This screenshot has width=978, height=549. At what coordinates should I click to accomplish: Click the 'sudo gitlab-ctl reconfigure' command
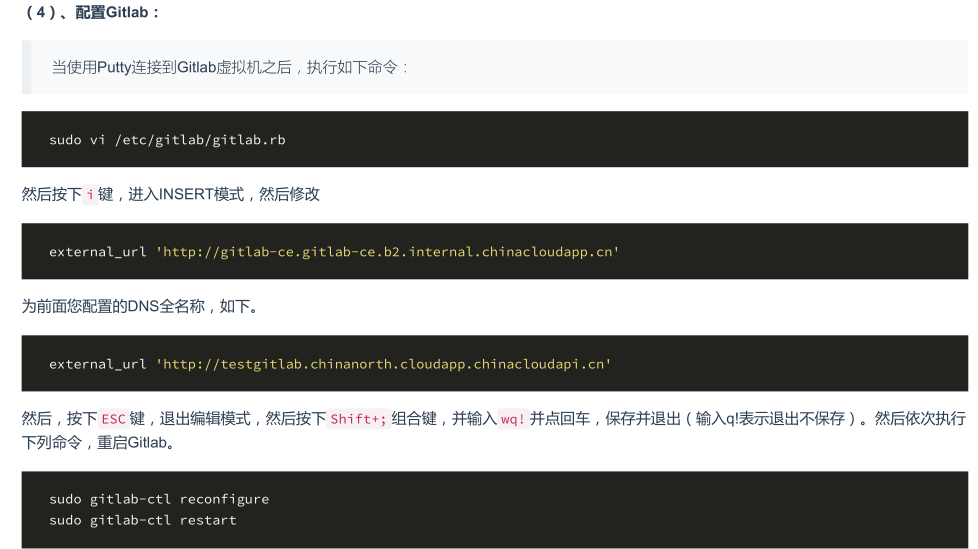pyautogui.click(x=159, y=499)
